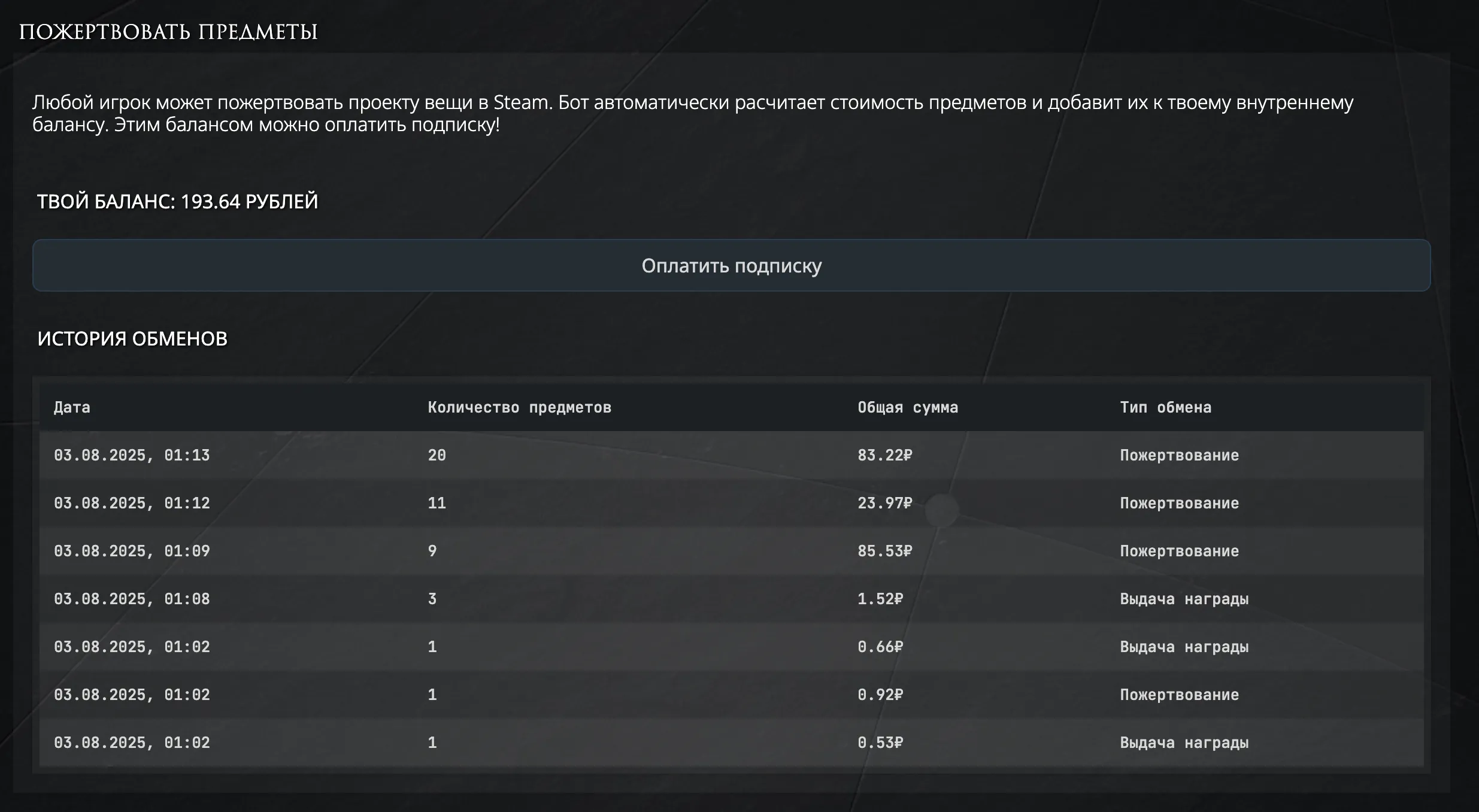Select the 23.97₽ amount cell
This screenshot has height=812, width=1479.
pos(884,504)
